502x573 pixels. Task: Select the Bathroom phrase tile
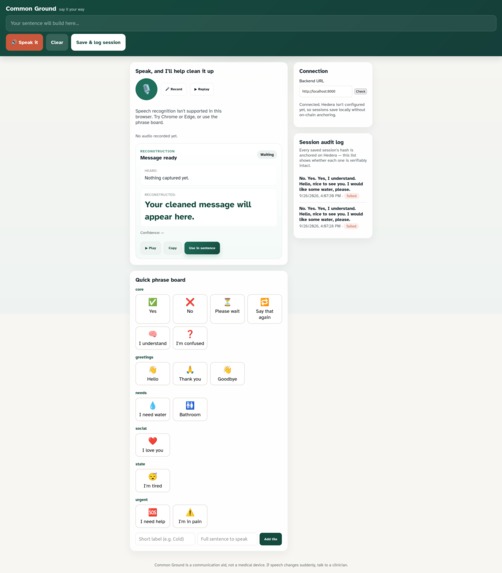190,409
